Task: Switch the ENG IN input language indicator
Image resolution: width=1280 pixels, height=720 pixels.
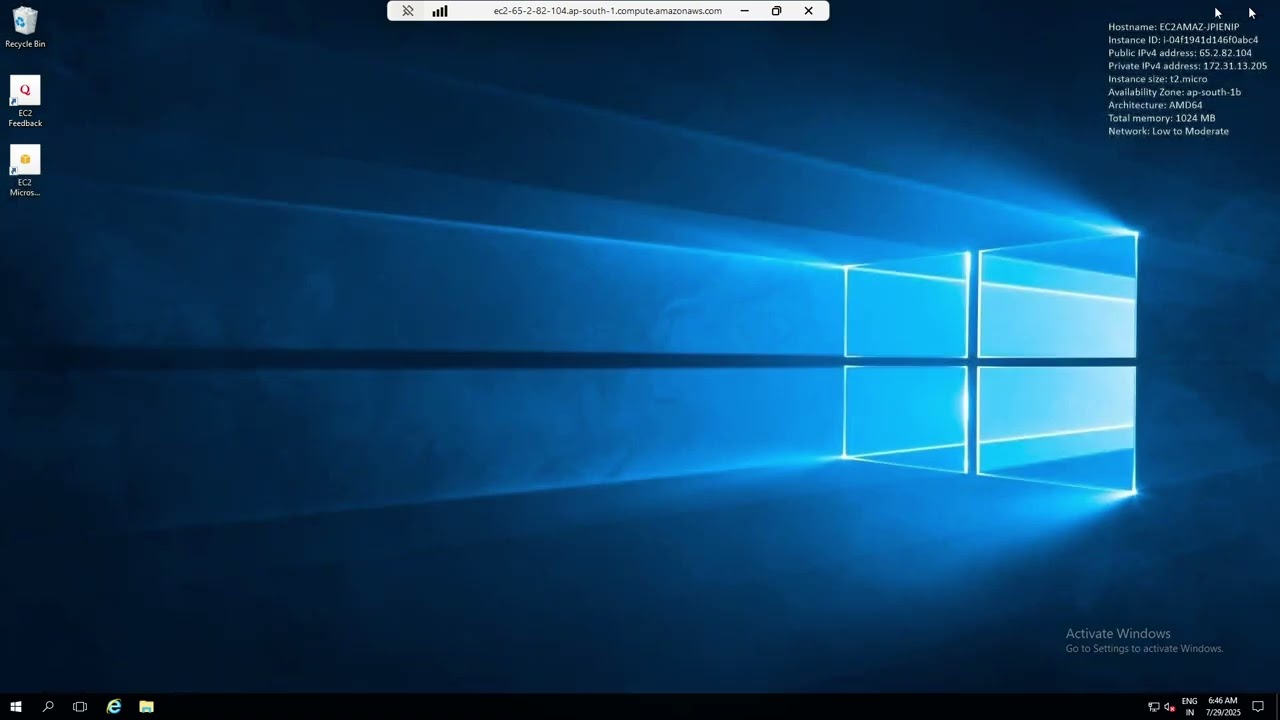Action: tap(1190, 707)
